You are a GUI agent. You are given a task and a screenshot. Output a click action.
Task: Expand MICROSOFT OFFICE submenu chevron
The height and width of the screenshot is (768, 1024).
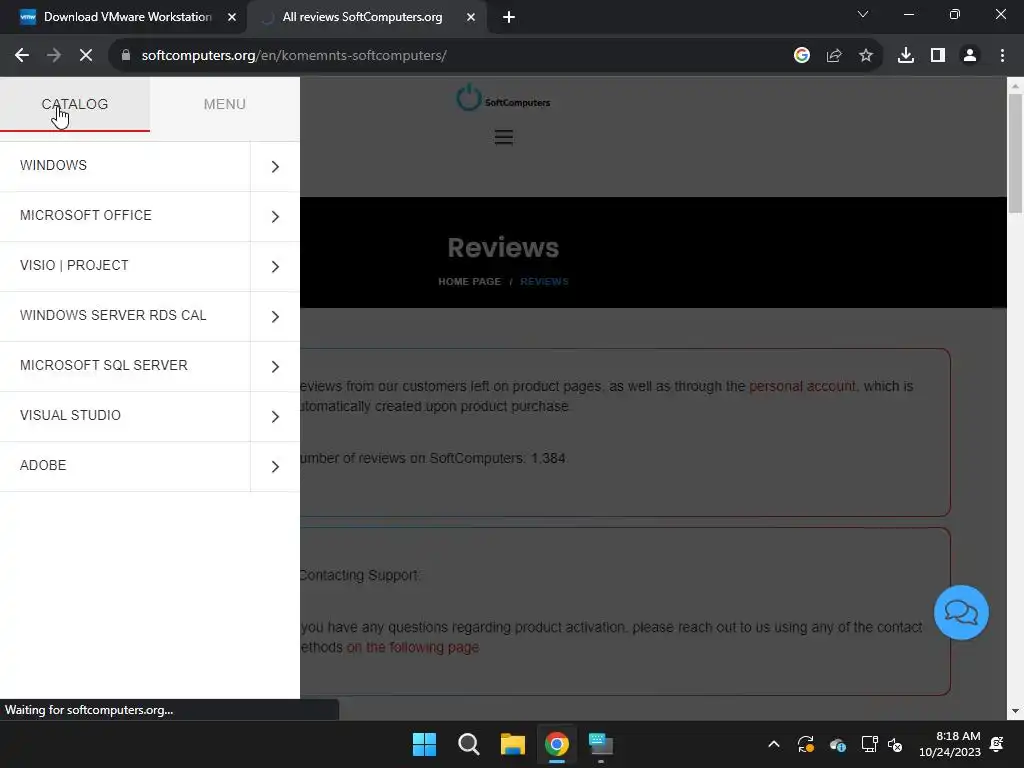pos(275,216)
